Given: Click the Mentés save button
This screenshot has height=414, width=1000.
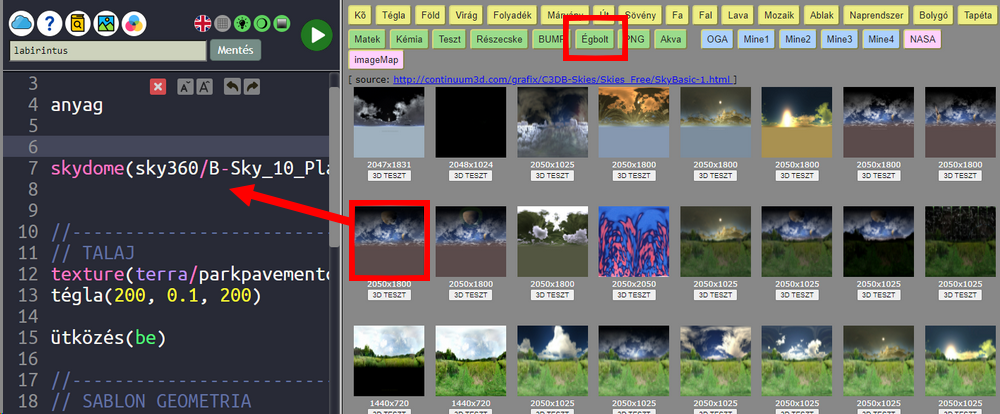Looking at the screenshot, I should pos(235,50).
